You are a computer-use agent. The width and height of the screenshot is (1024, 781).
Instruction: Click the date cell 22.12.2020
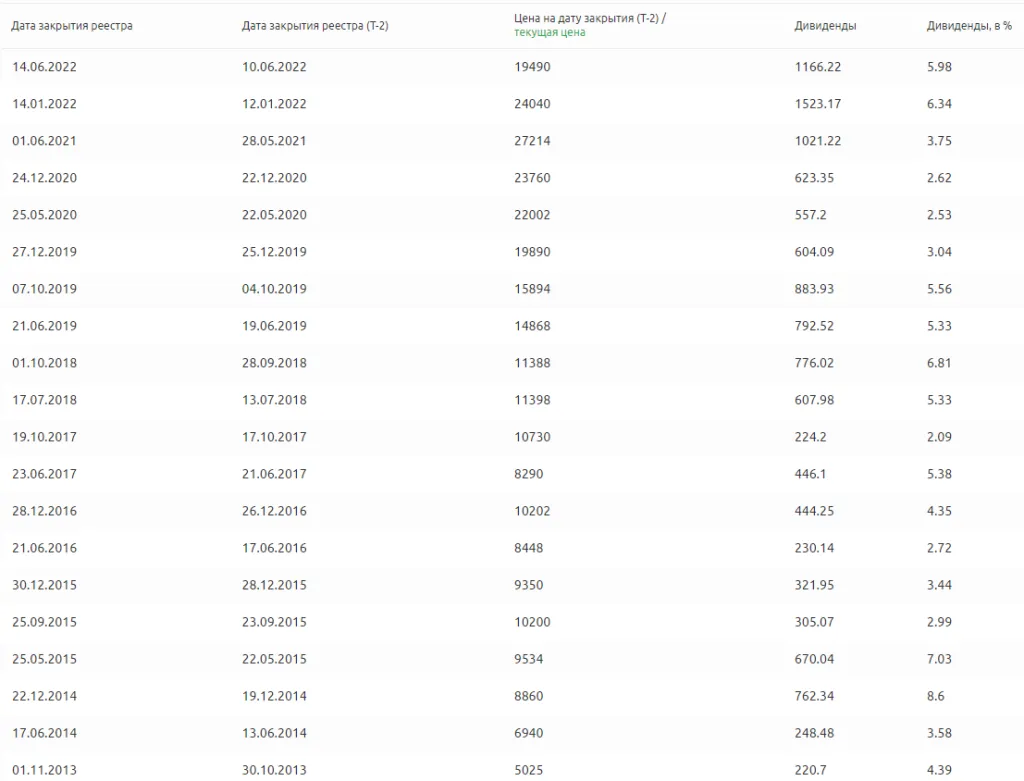(x=274, y=178)
